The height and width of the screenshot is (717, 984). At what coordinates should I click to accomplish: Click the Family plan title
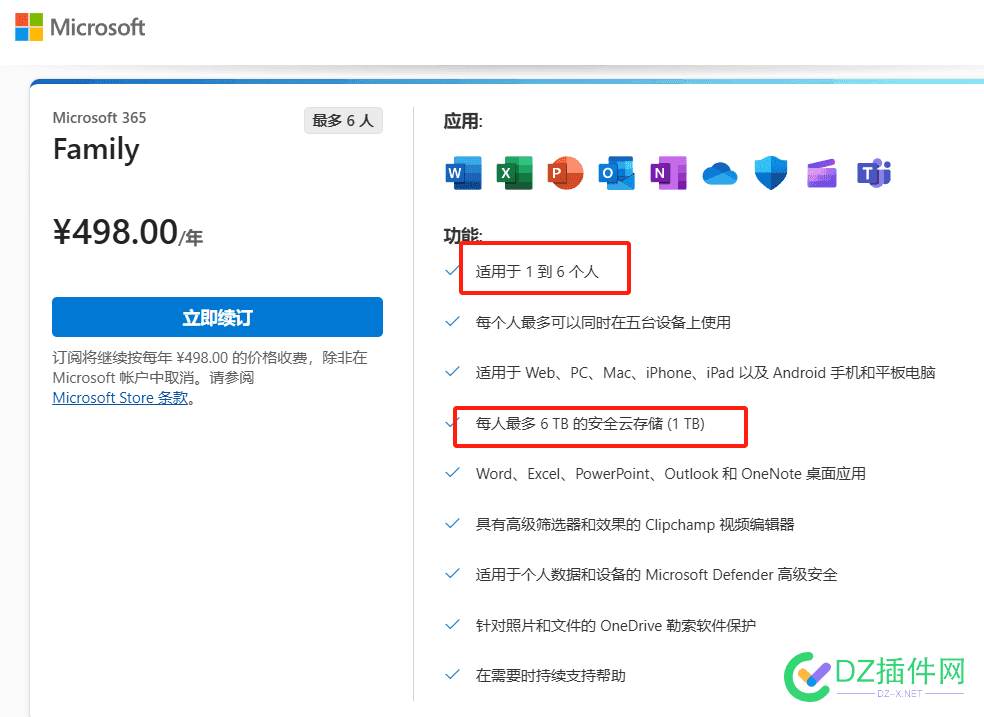coord(96,150)
